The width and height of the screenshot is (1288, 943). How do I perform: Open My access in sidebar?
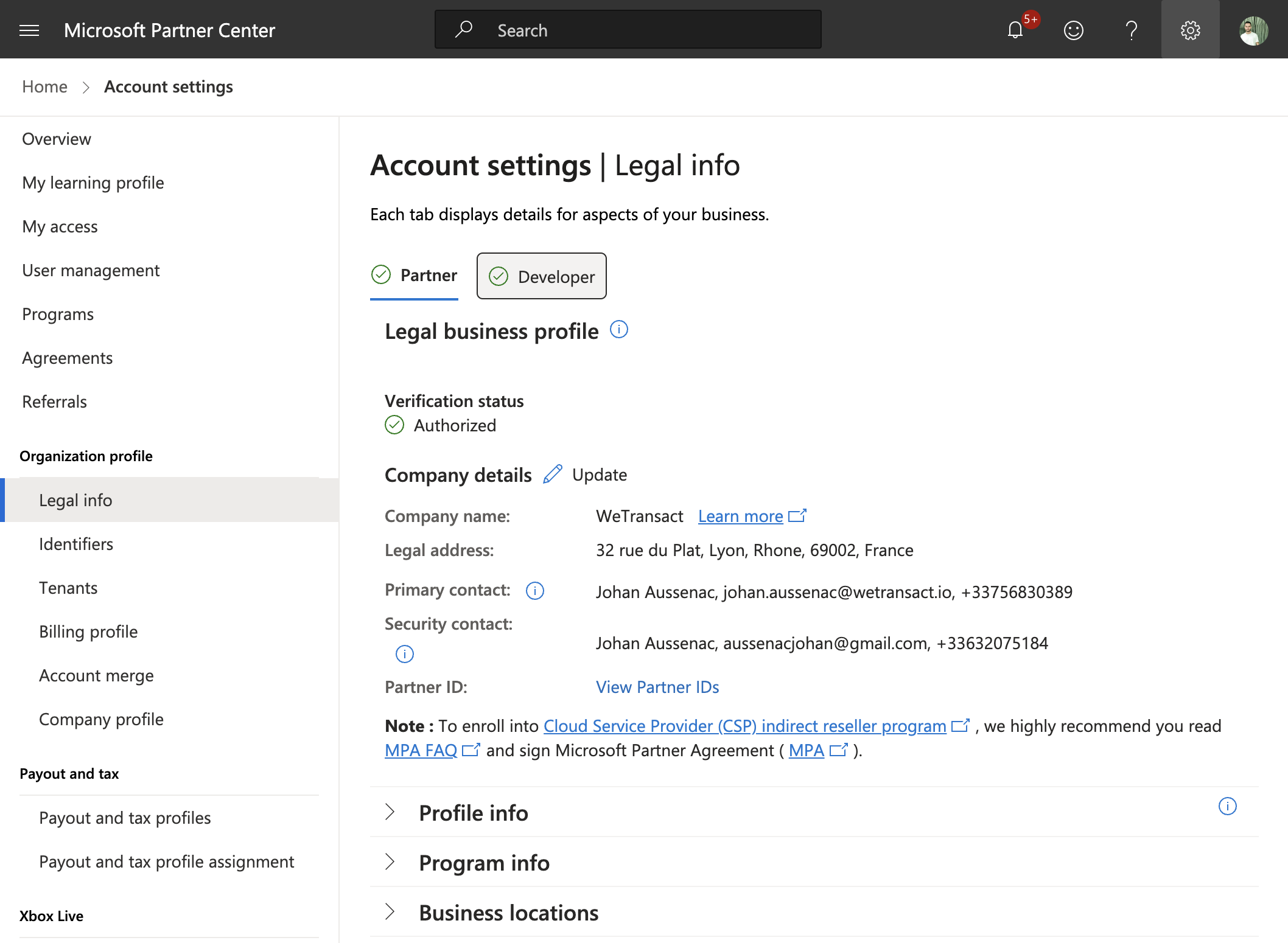(60, 226)
